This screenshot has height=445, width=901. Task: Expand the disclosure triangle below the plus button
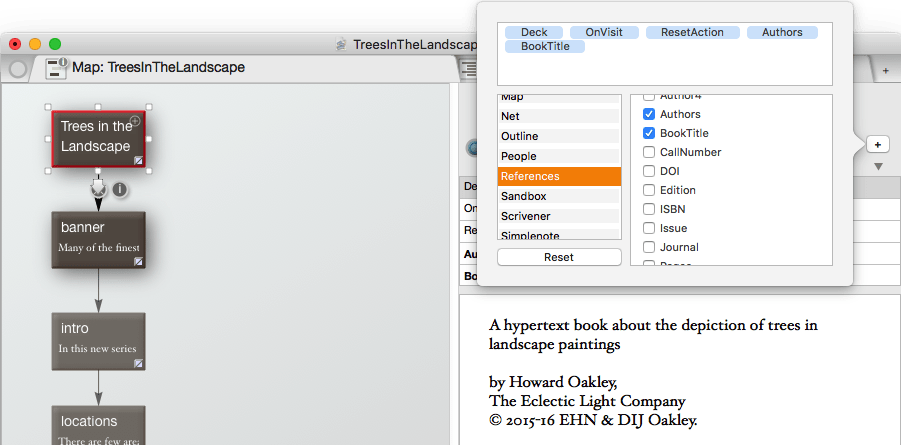[878, 166]
